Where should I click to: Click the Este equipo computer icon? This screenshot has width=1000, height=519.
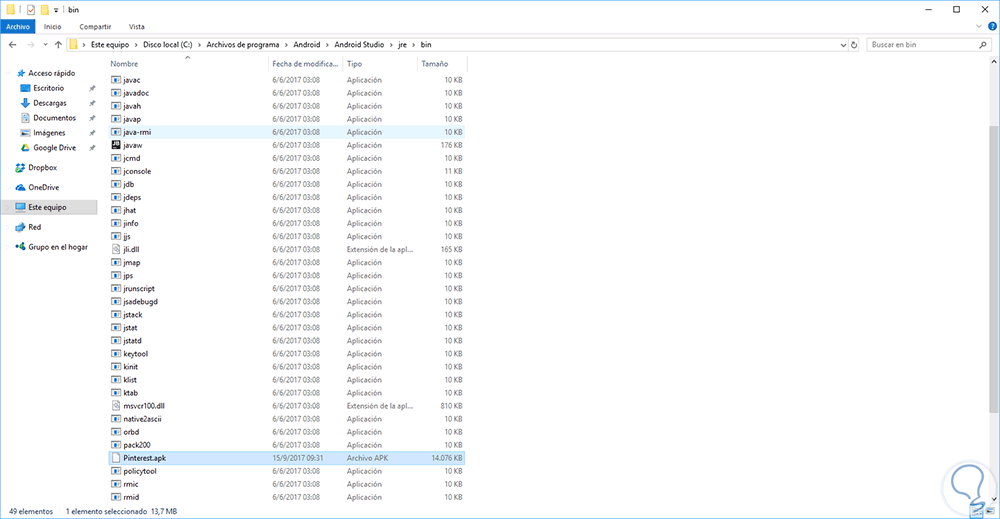coord(20,207)
